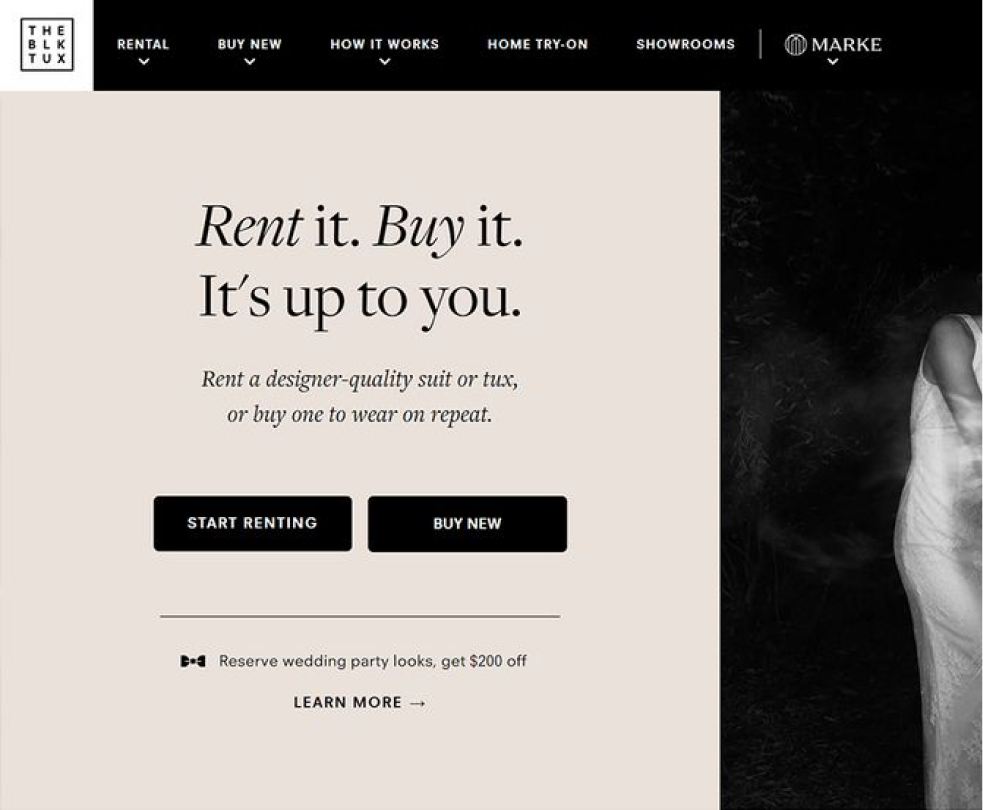Screen dimensions: 983x810
Task: Click The Blk Tux logo
Action: (47, 45)
